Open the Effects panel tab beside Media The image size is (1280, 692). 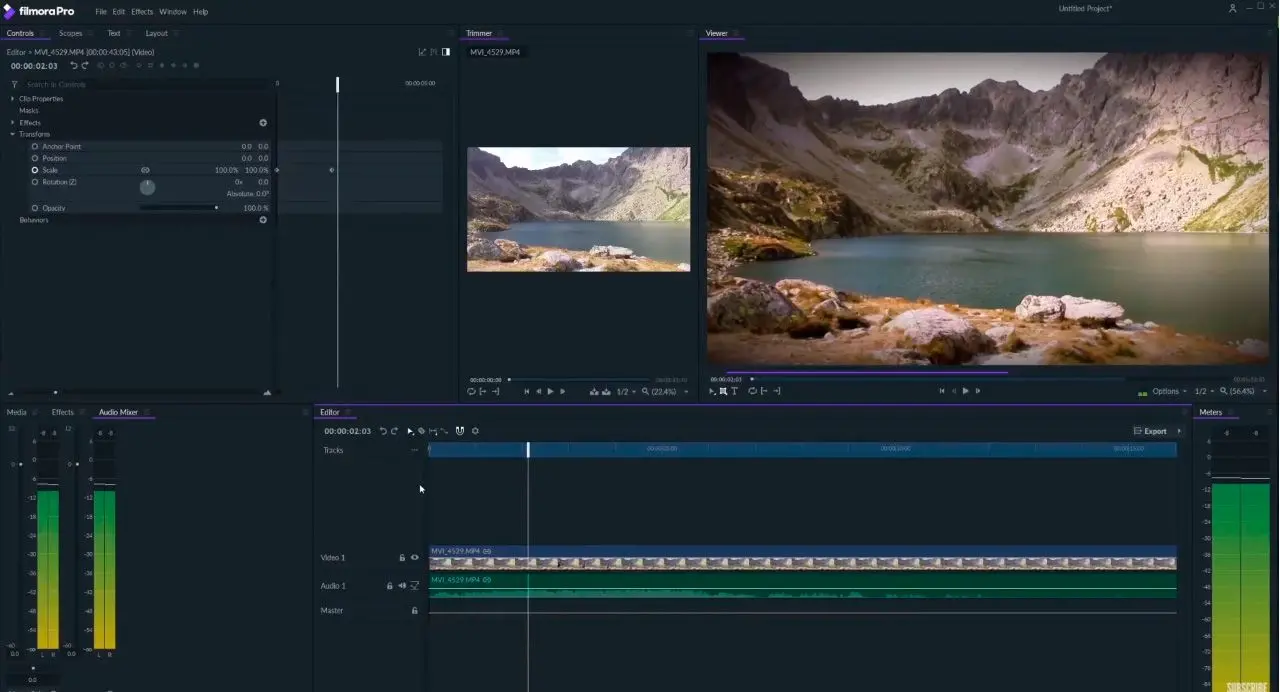click(x=63, y=412)
